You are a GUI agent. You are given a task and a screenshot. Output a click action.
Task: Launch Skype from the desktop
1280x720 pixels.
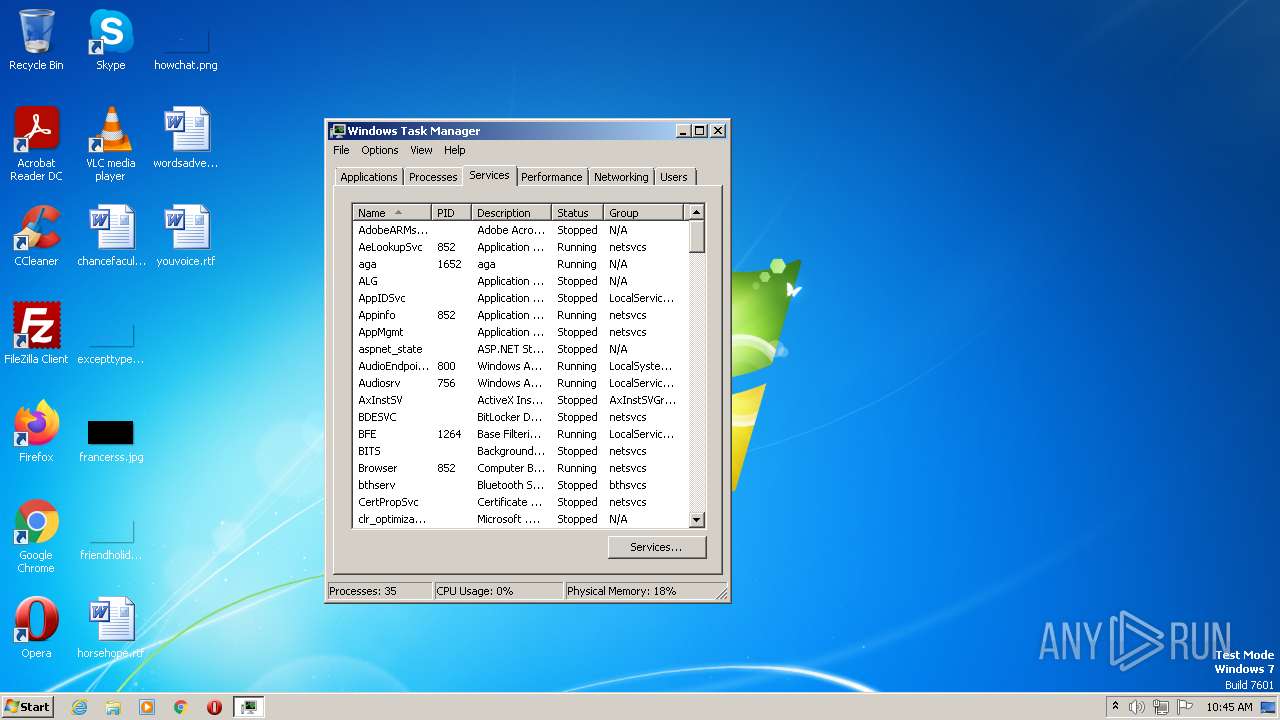(110, 40)
